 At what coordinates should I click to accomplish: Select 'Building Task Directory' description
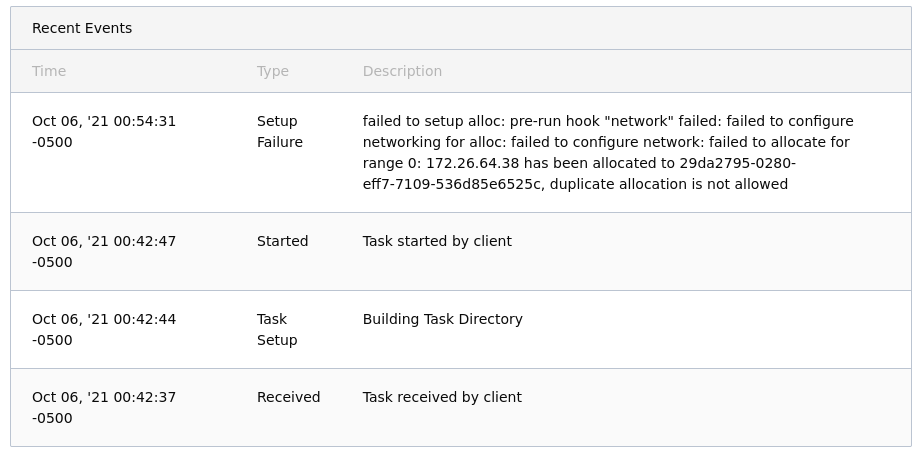443,319
